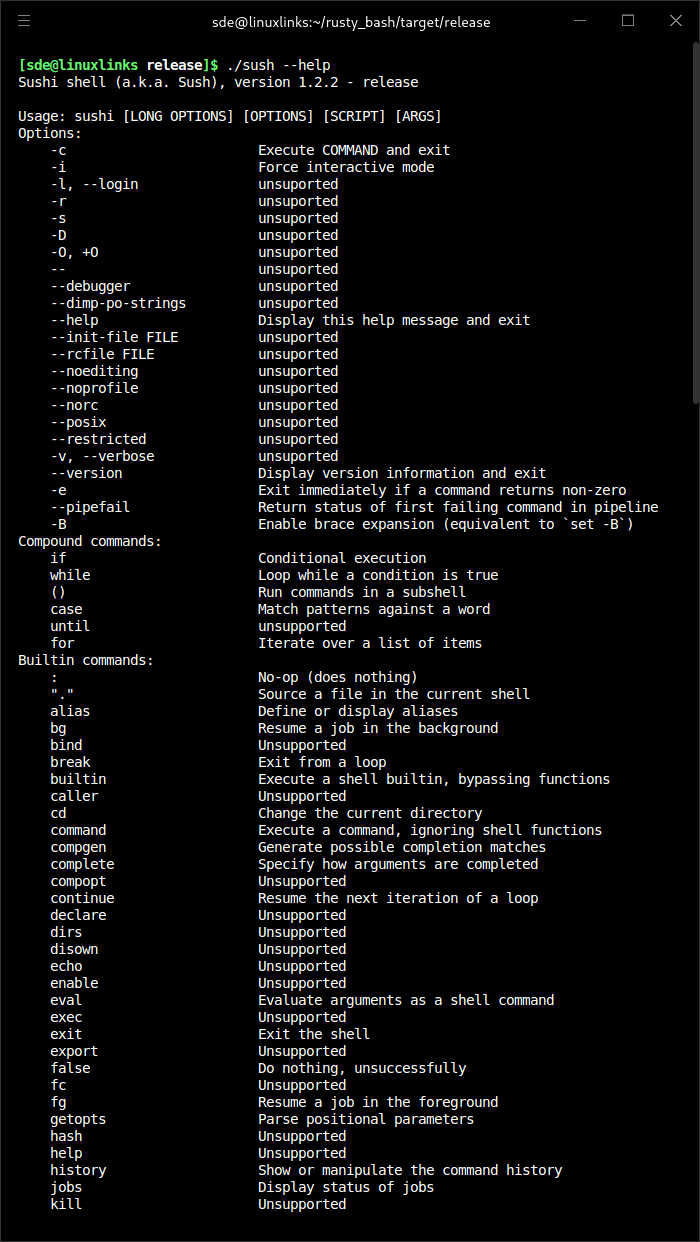Click the echo builtin entry
Viewport: 700px width, 1242px height.
66,965
